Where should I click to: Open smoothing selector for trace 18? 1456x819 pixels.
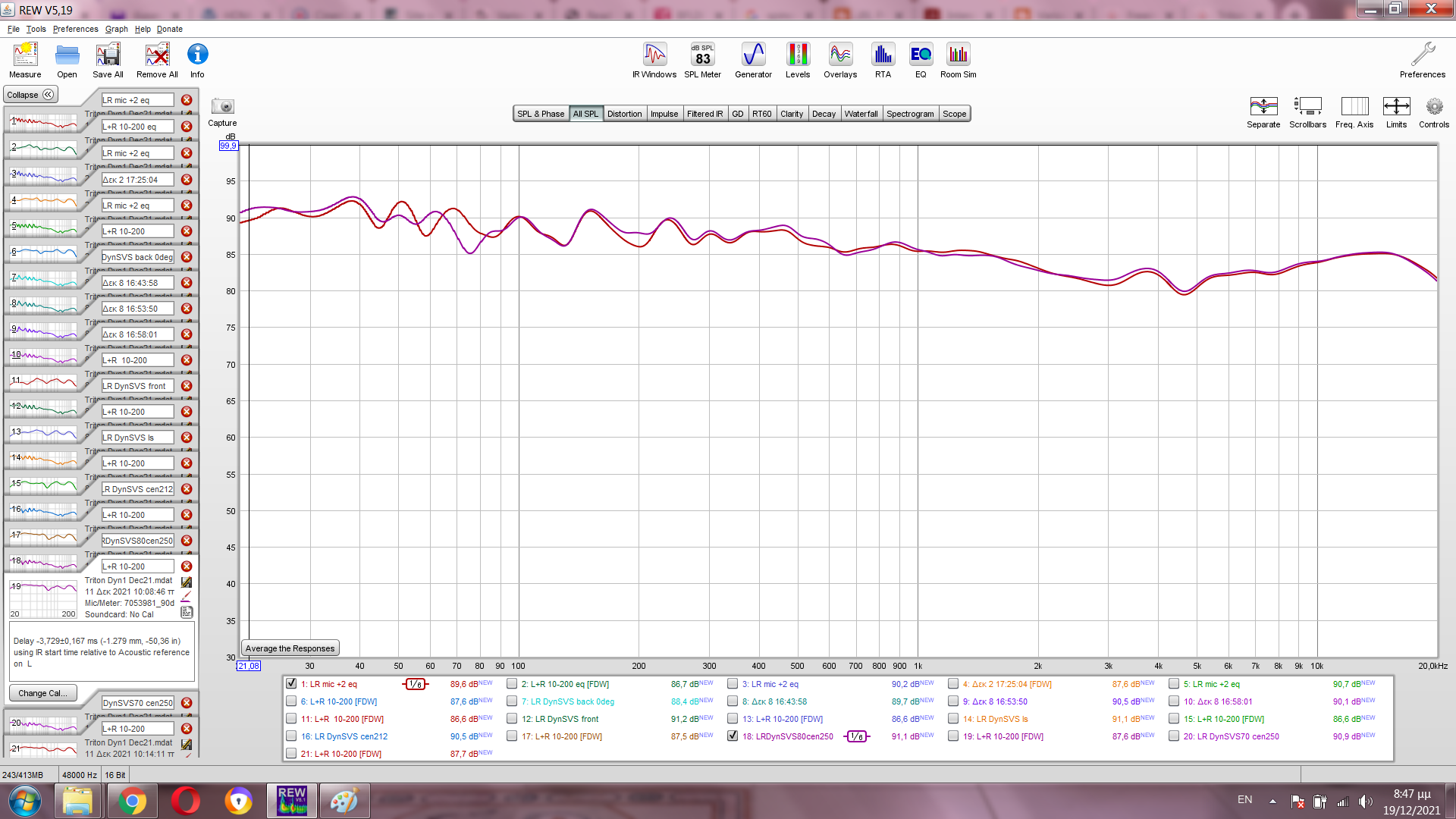pyautogui.click(x=856, y=736)
